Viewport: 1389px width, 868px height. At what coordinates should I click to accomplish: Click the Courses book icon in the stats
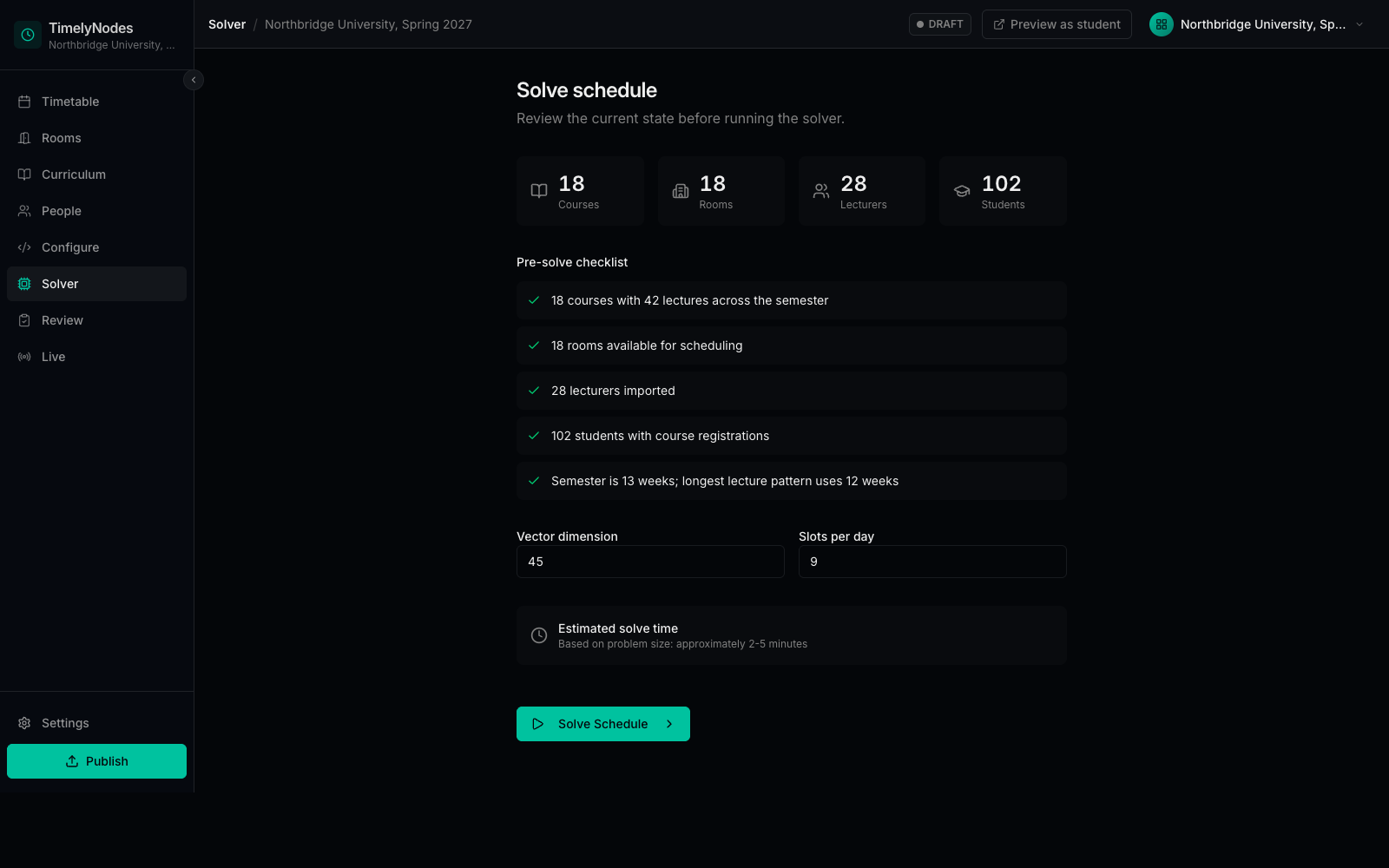pos(539,191)
